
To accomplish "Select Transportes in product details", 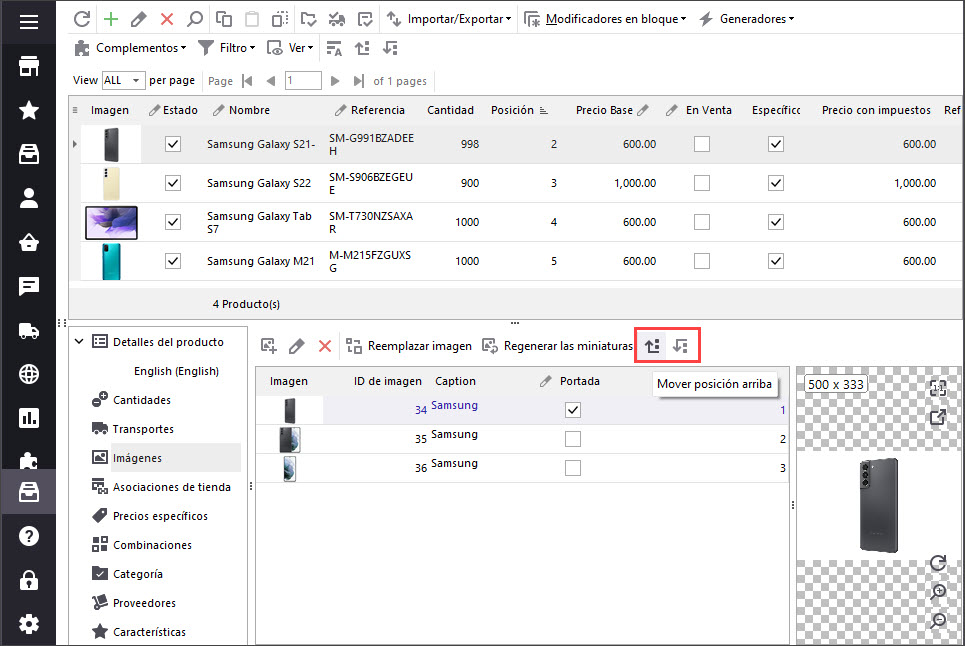I will pyautogui.click(x=143, y=429).
